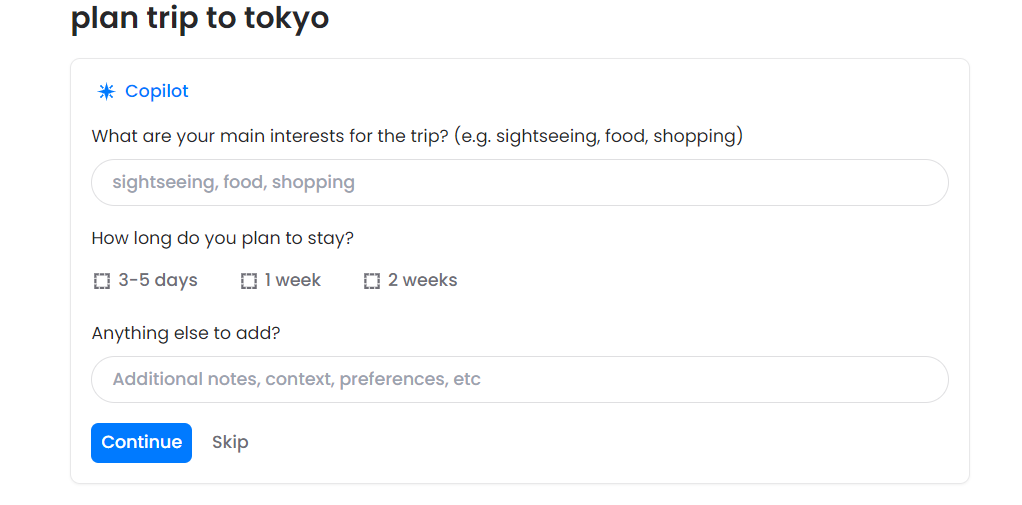Screen dimensions: 1022x505
Task: Click the main interests question text
Action: pos(417,136)
